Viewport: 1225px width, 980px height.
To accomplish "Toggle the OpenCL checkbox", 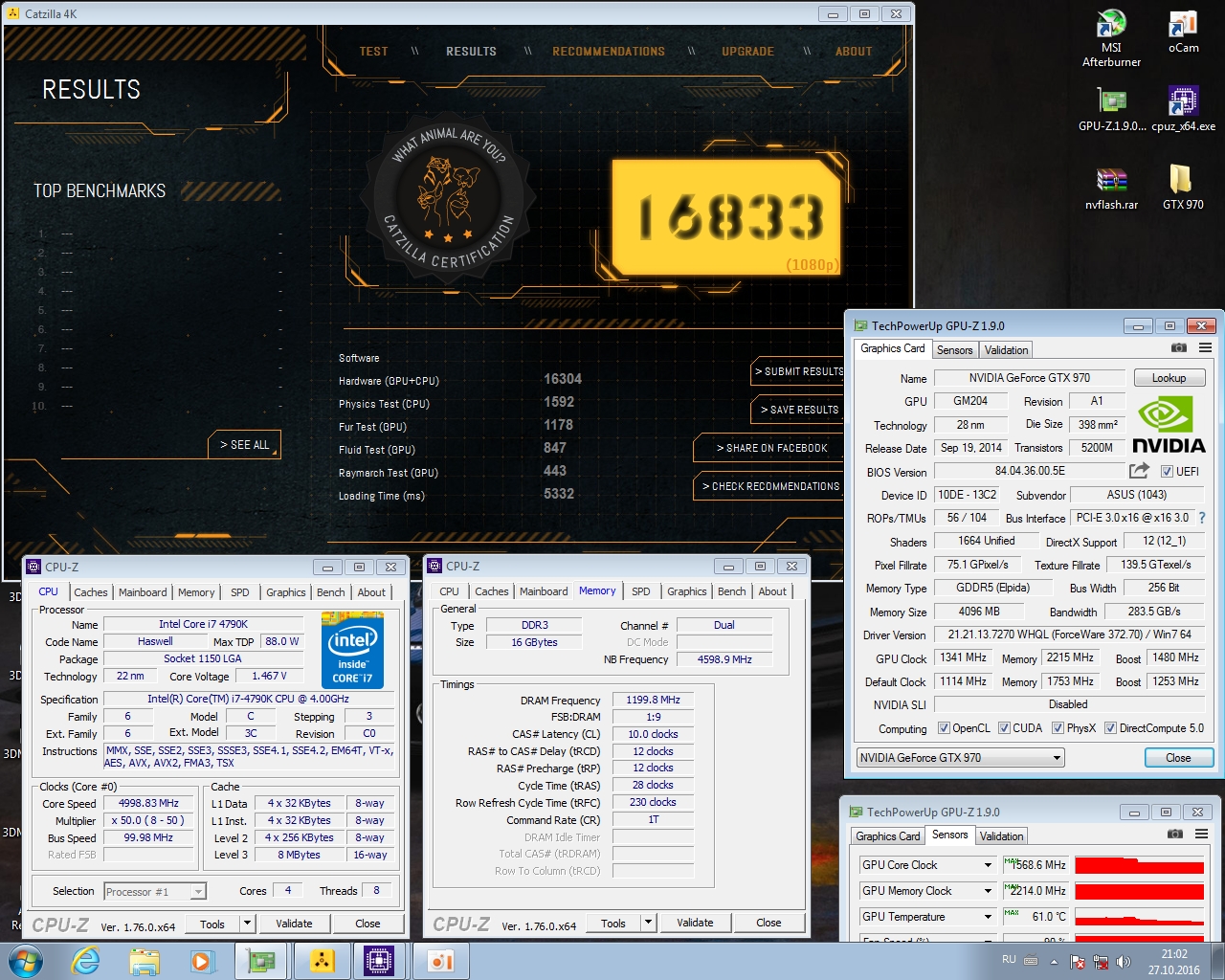I will [x=944, y=727].
